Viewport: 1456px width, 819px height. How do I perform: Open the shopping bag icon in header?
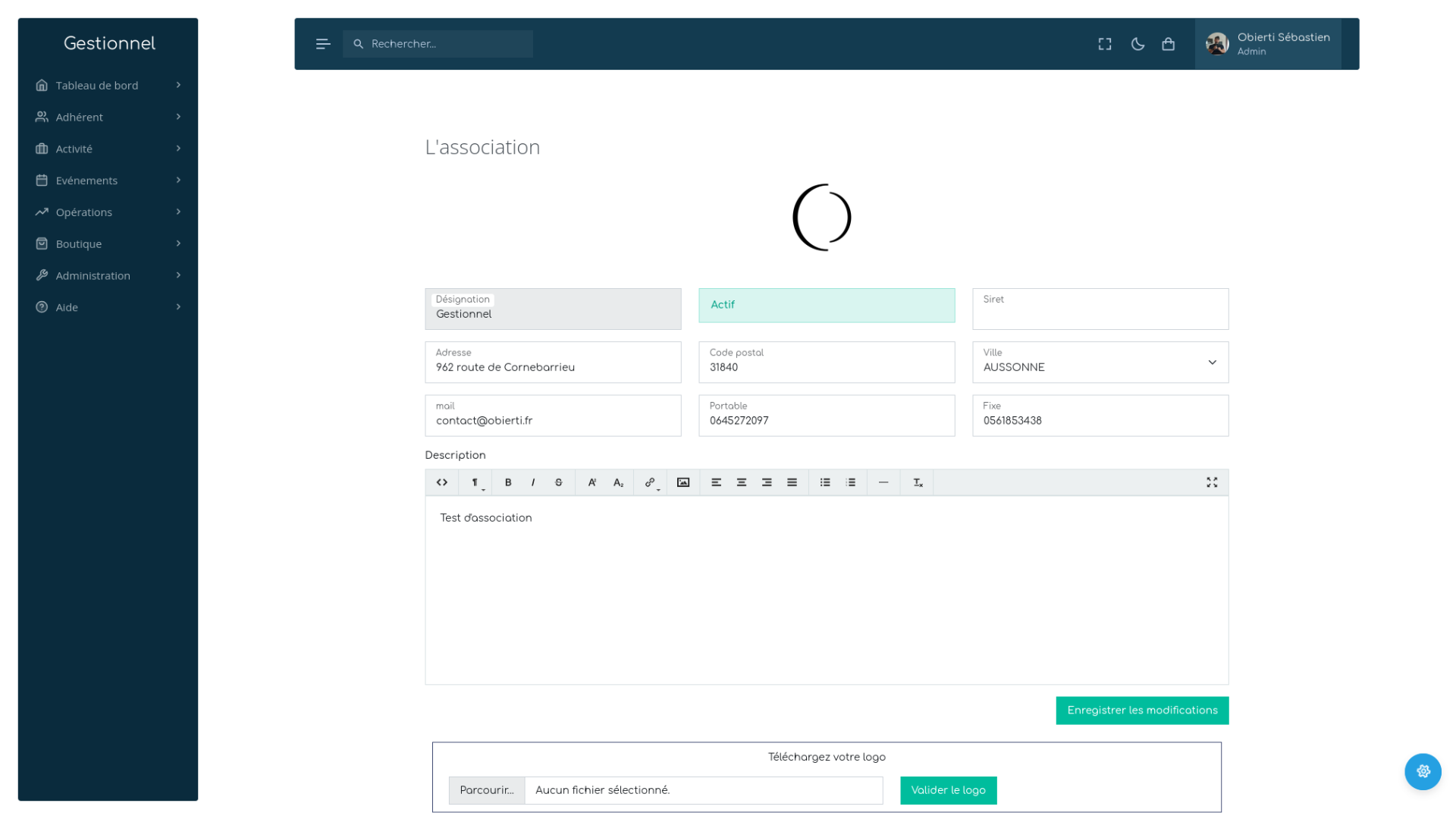click(1168, 44)
